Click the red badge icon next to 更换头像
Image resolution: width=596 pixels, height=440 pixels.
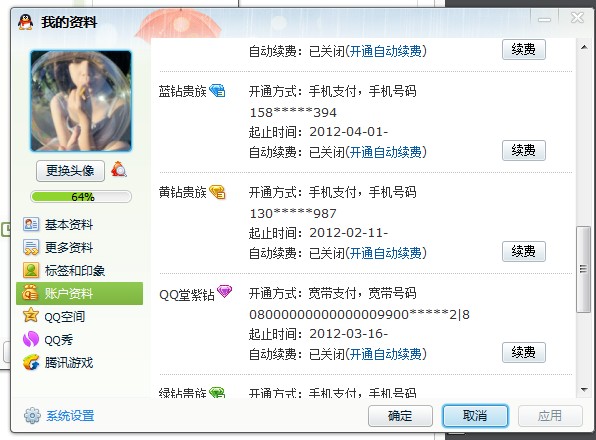(119, 169)
